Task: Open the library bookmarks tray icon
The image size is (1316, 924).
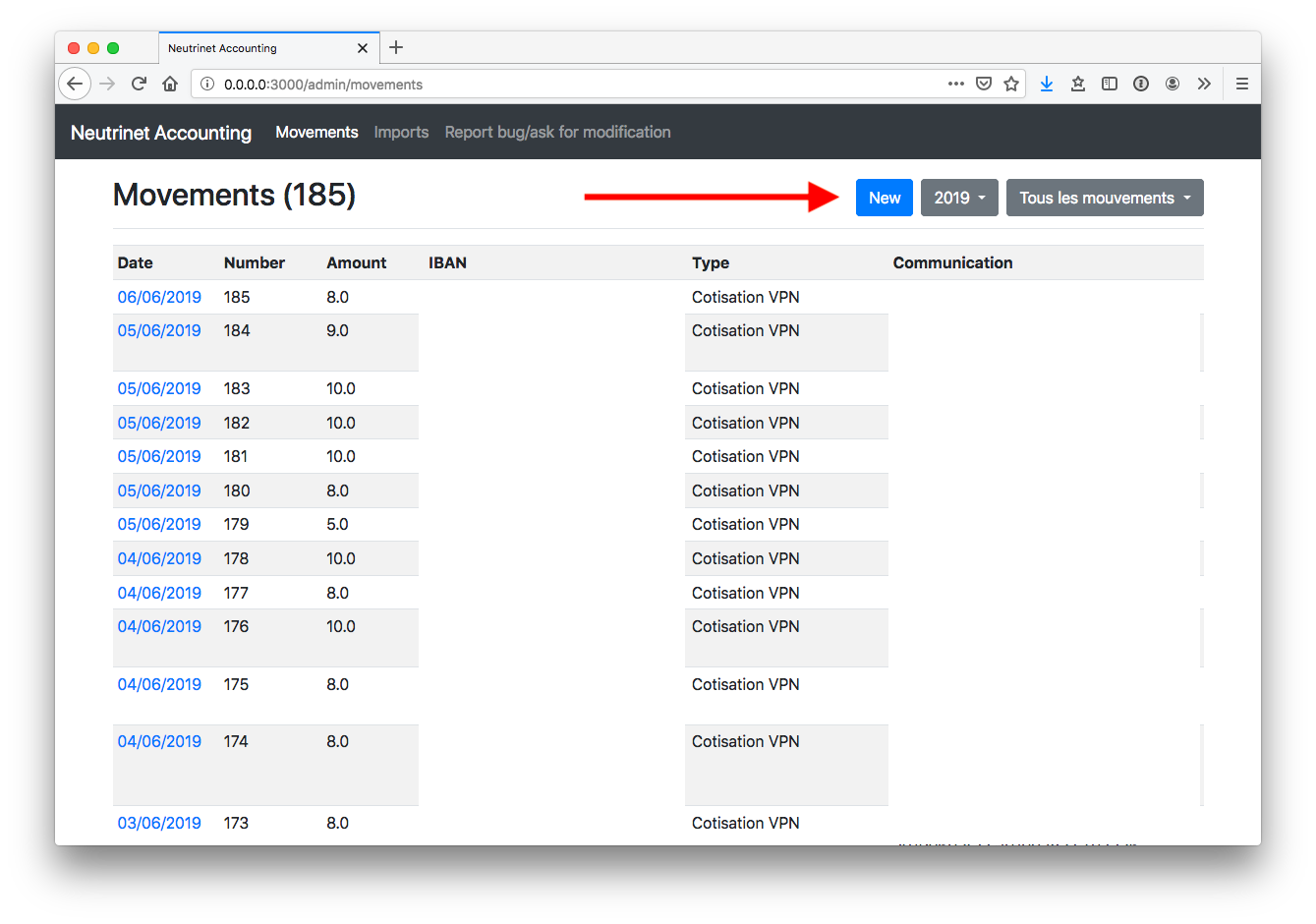Action: (x=1078, y=84)
